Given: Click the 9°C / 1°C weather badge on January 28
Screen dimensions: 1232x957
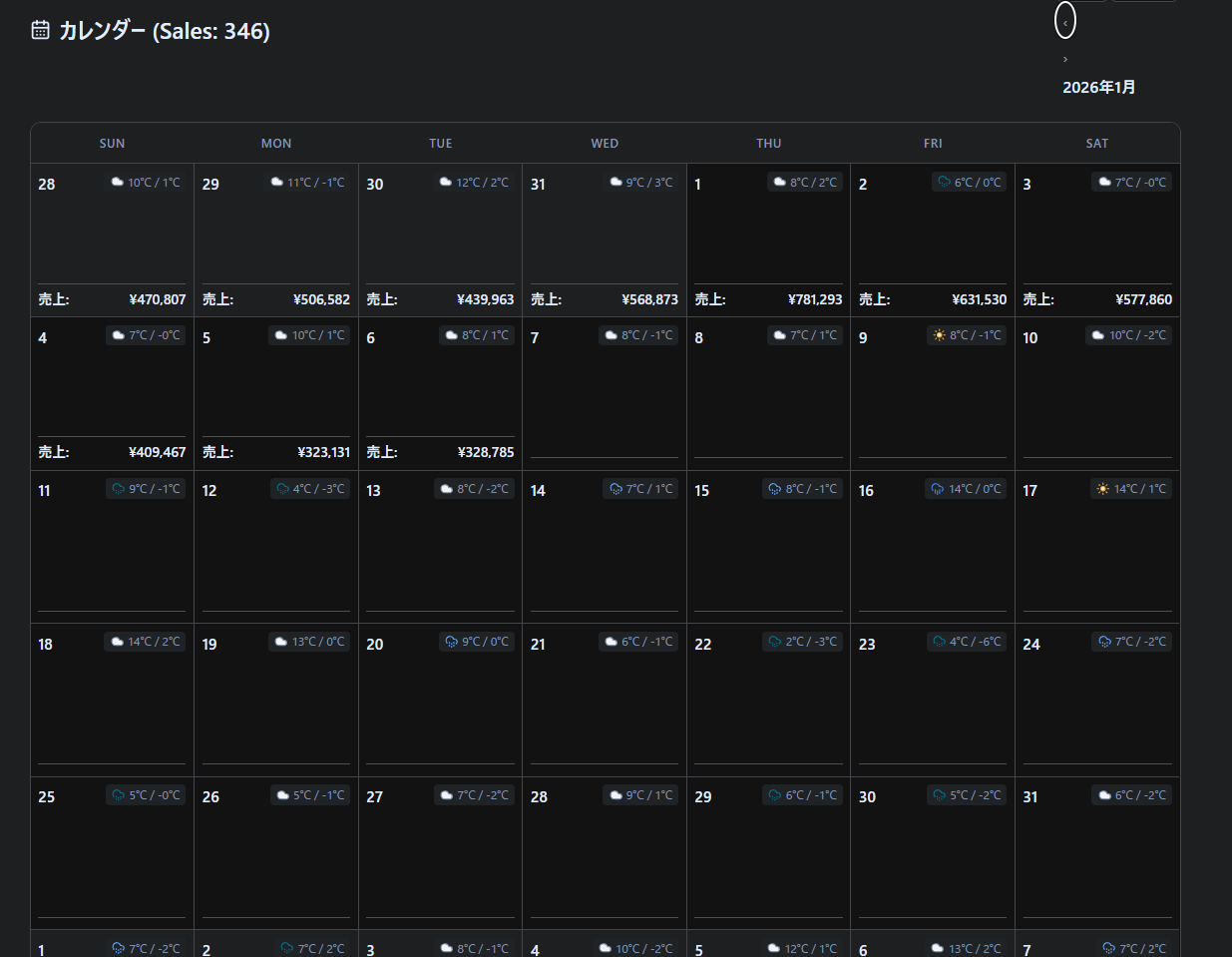Looking at the screenshot, I should pyautogui.click(x=640, y=795).
